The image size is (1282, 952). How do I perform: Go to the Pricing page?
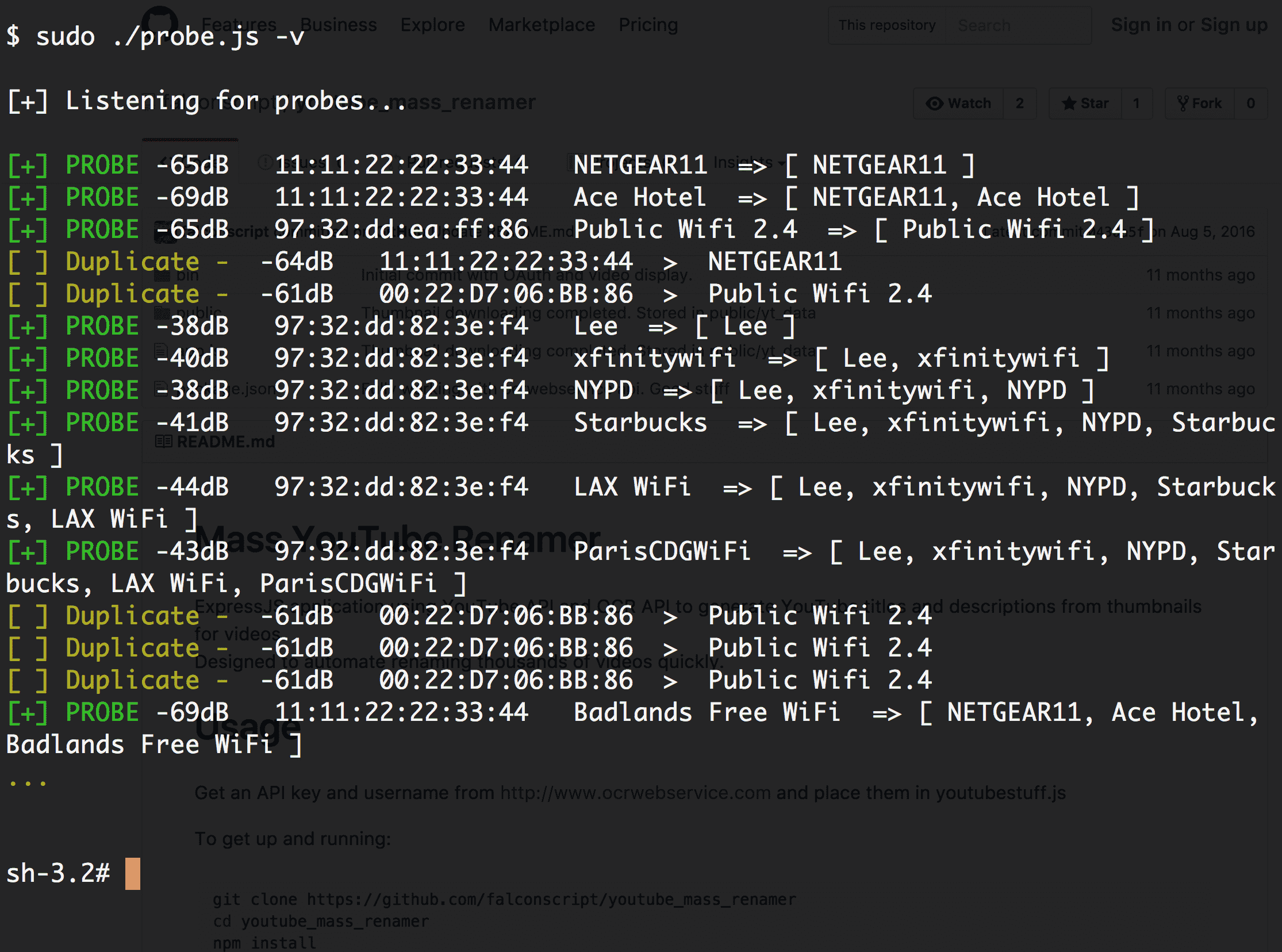648,25
